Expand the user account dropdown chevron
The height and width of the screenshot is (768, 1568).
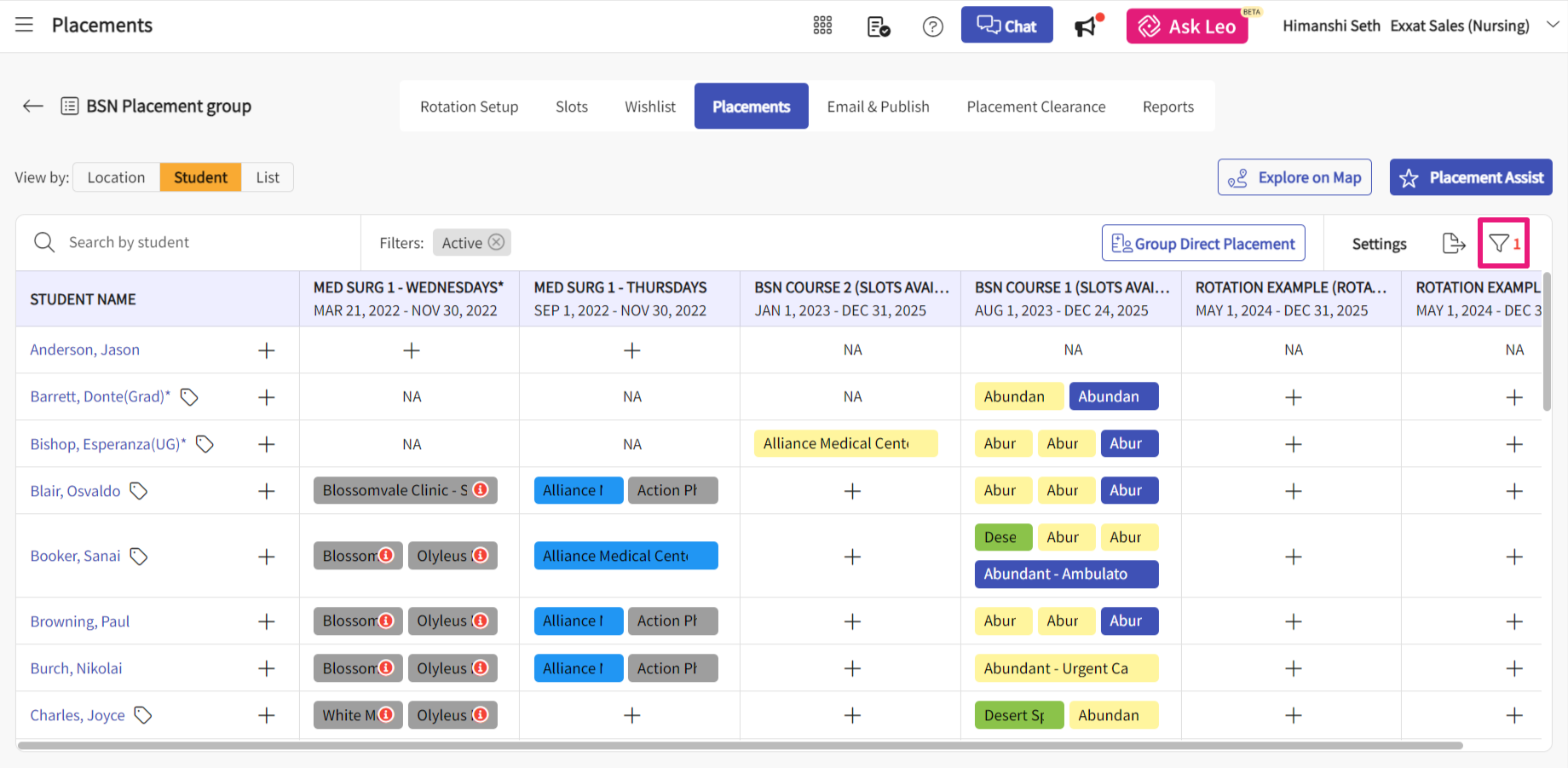click(1553, 25)
